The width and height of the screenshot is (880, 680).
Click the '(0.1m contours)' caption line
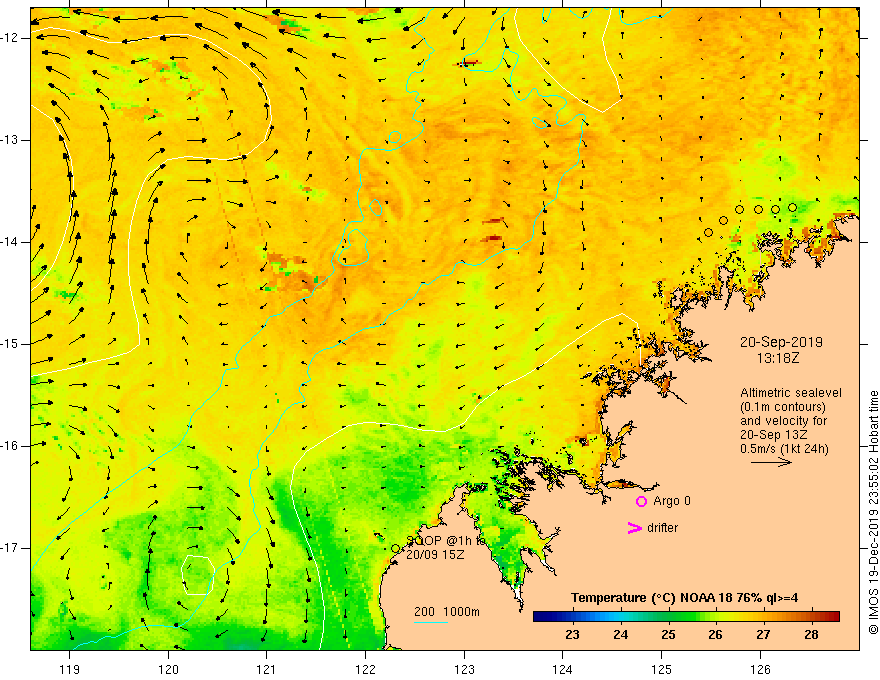tap(782, 407)
